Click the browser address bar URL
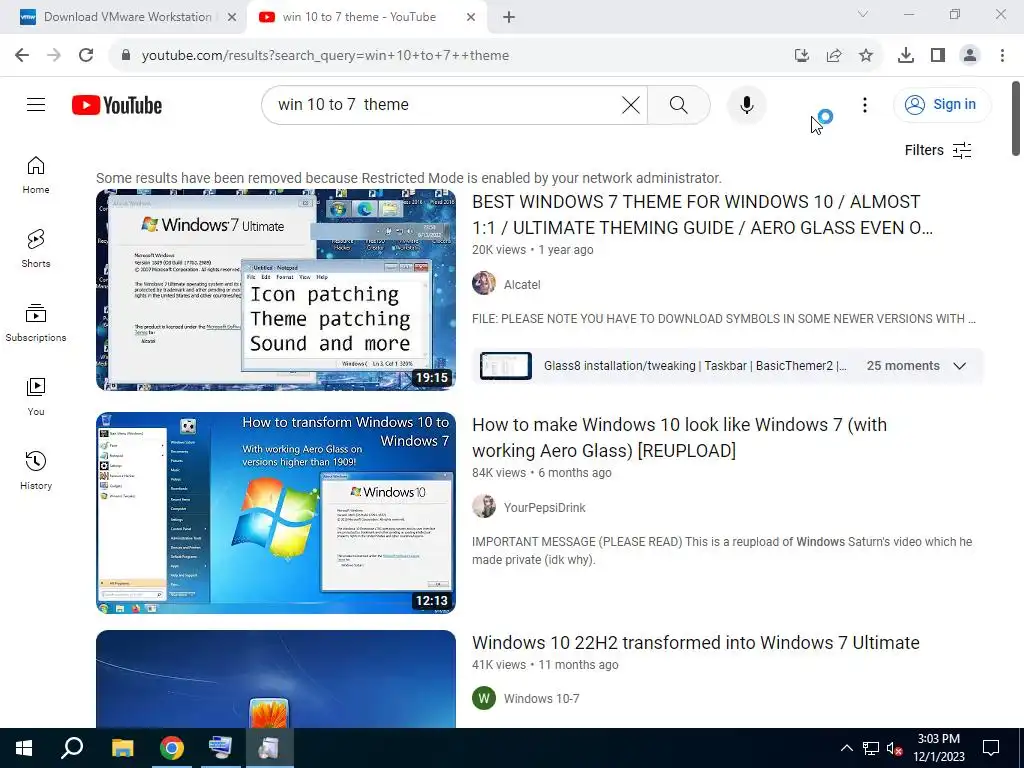Viewport: 1024px width, 768px height. coord(325,56)
